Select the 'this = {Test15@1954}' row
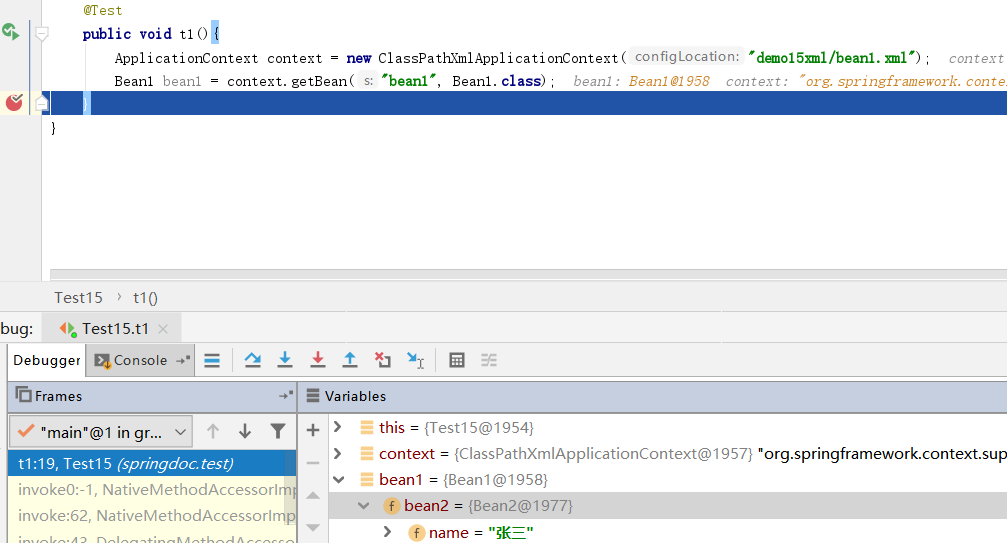The height and width of the screenshot is (543, 1007). coord(668,427)
